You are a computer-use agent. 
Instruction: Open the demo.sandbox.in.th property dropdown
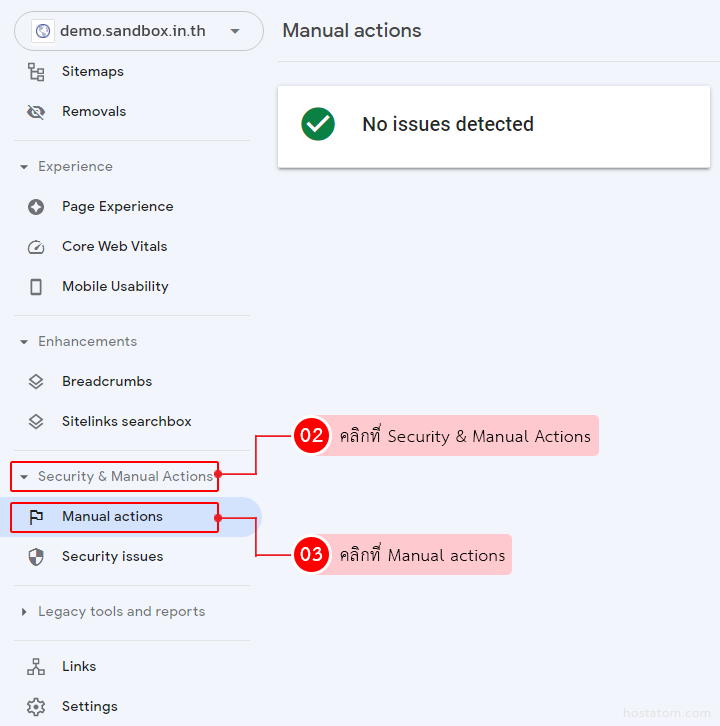tap(138, 31)
